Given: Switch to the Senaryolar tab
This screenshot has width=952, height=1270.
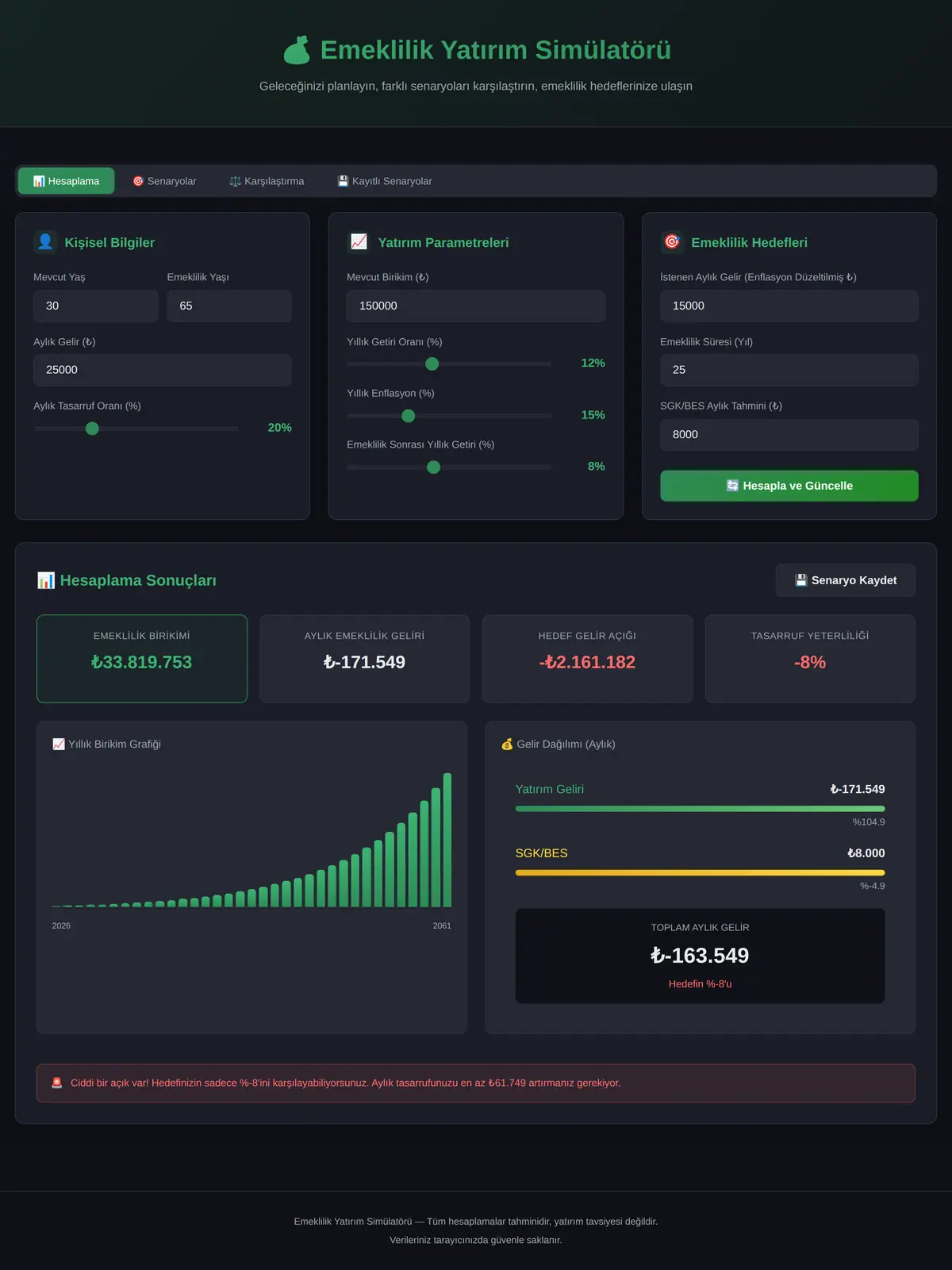Looking at the screenshot, I should point(164,181).
